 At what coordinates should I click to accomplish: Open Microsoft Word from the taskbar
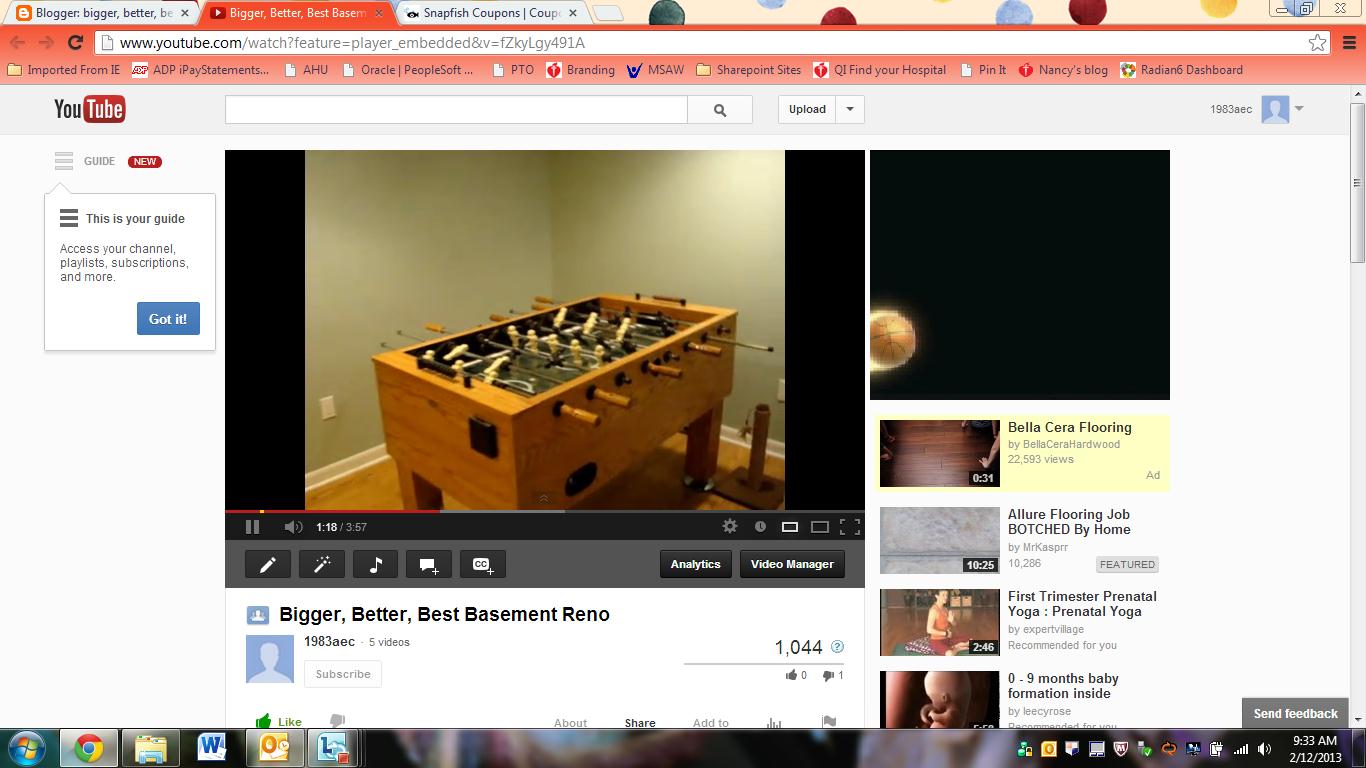[x=212, y=748]
